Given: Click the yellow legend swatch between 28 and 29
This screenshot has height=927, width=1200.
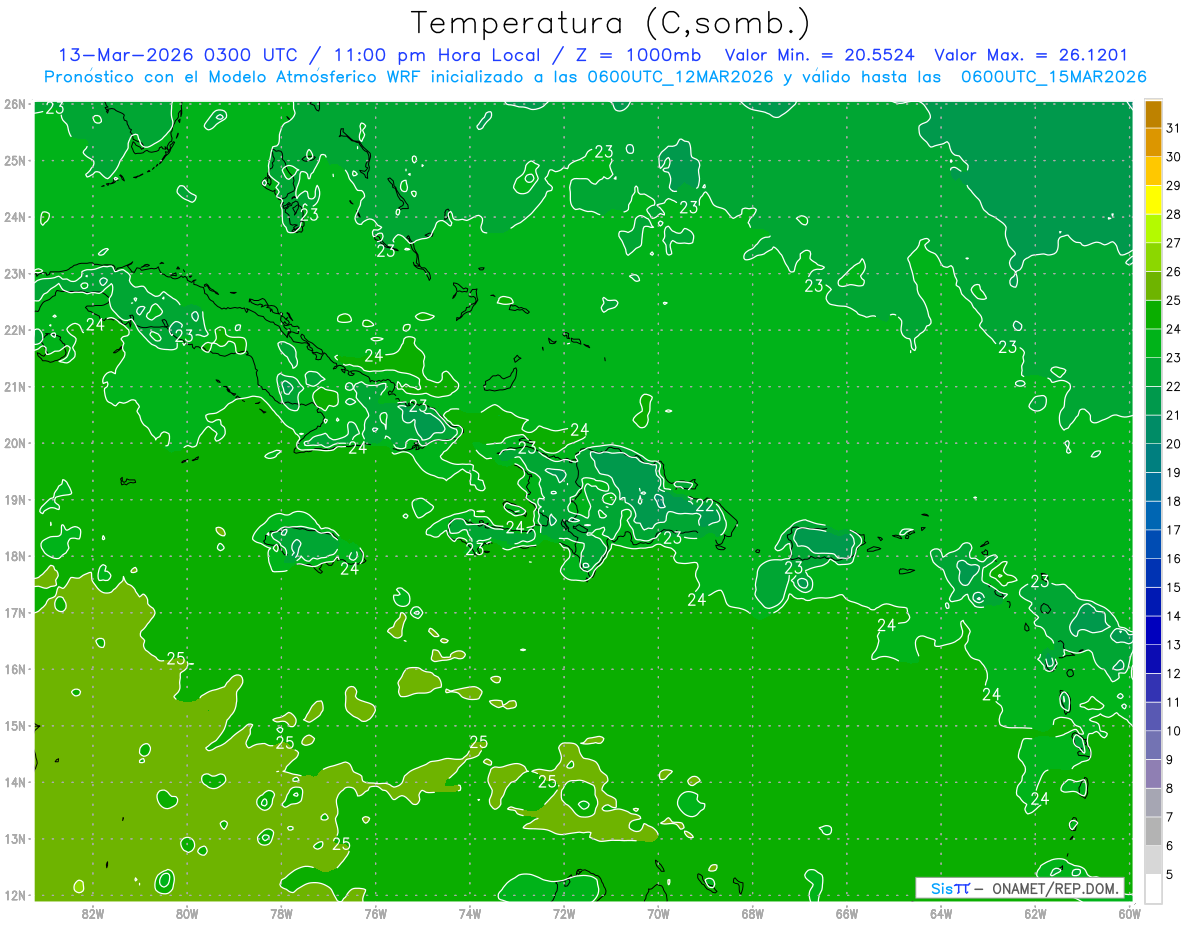Looking at the screenshot, I should point(1153,200).
